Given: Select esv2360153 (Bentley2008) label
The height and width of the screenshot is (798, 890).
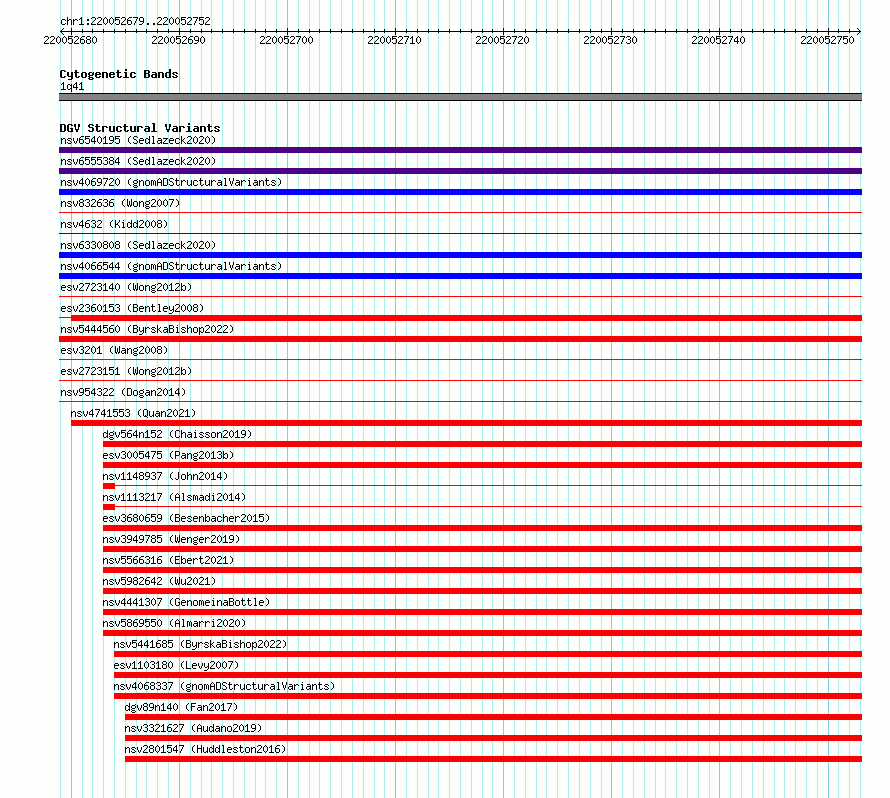Looking at the screenshot, I should tap(132, 308).
